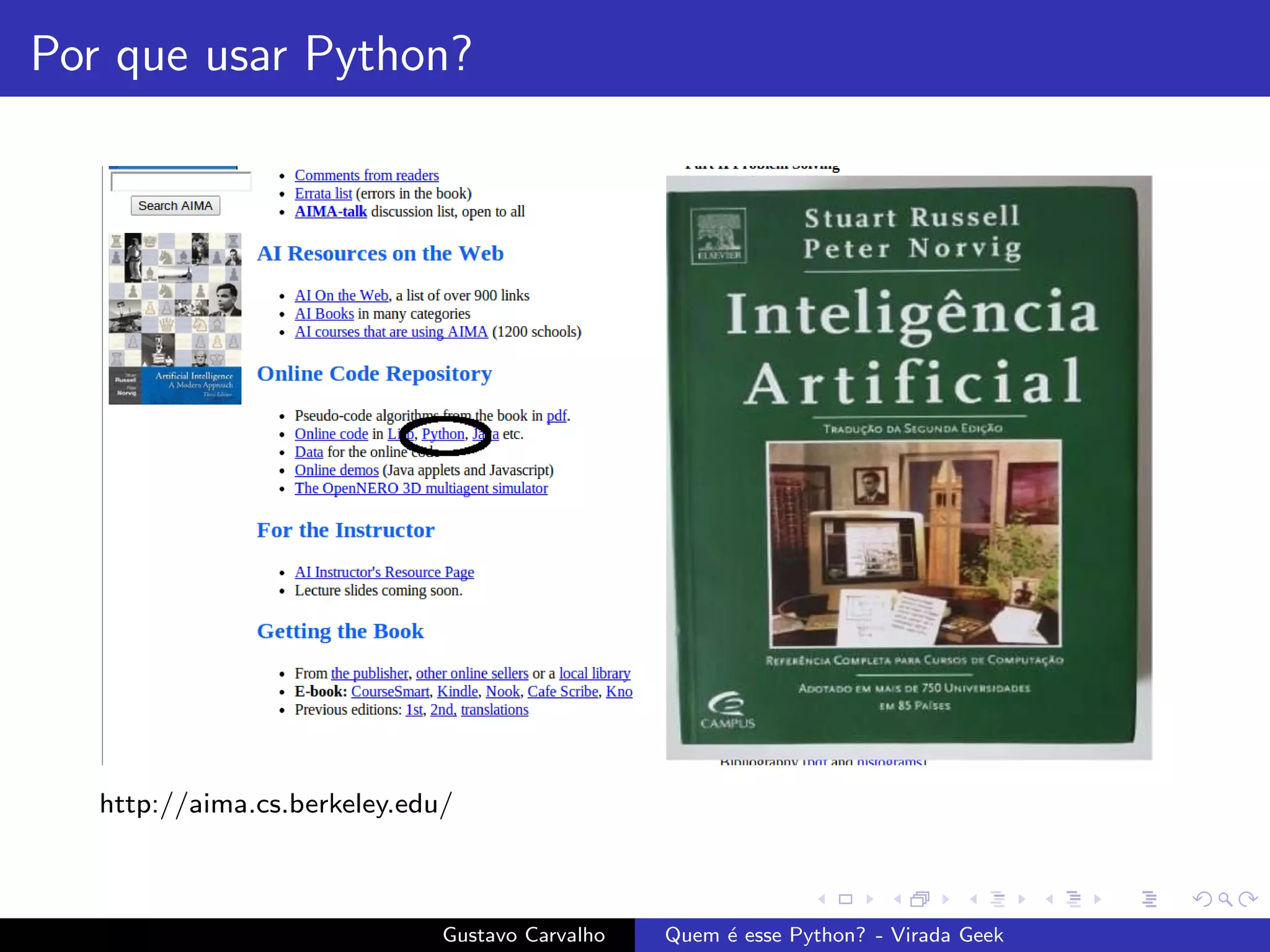Screen dimensions: 1270x952
Task: Click the Gustavo Carvalho footer author
Action: (x=524, y=935)
